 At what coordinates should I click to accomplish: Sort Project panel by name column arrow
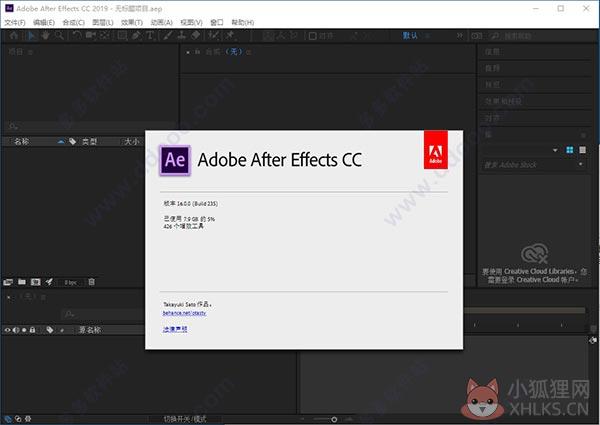(x=60, y=142)
